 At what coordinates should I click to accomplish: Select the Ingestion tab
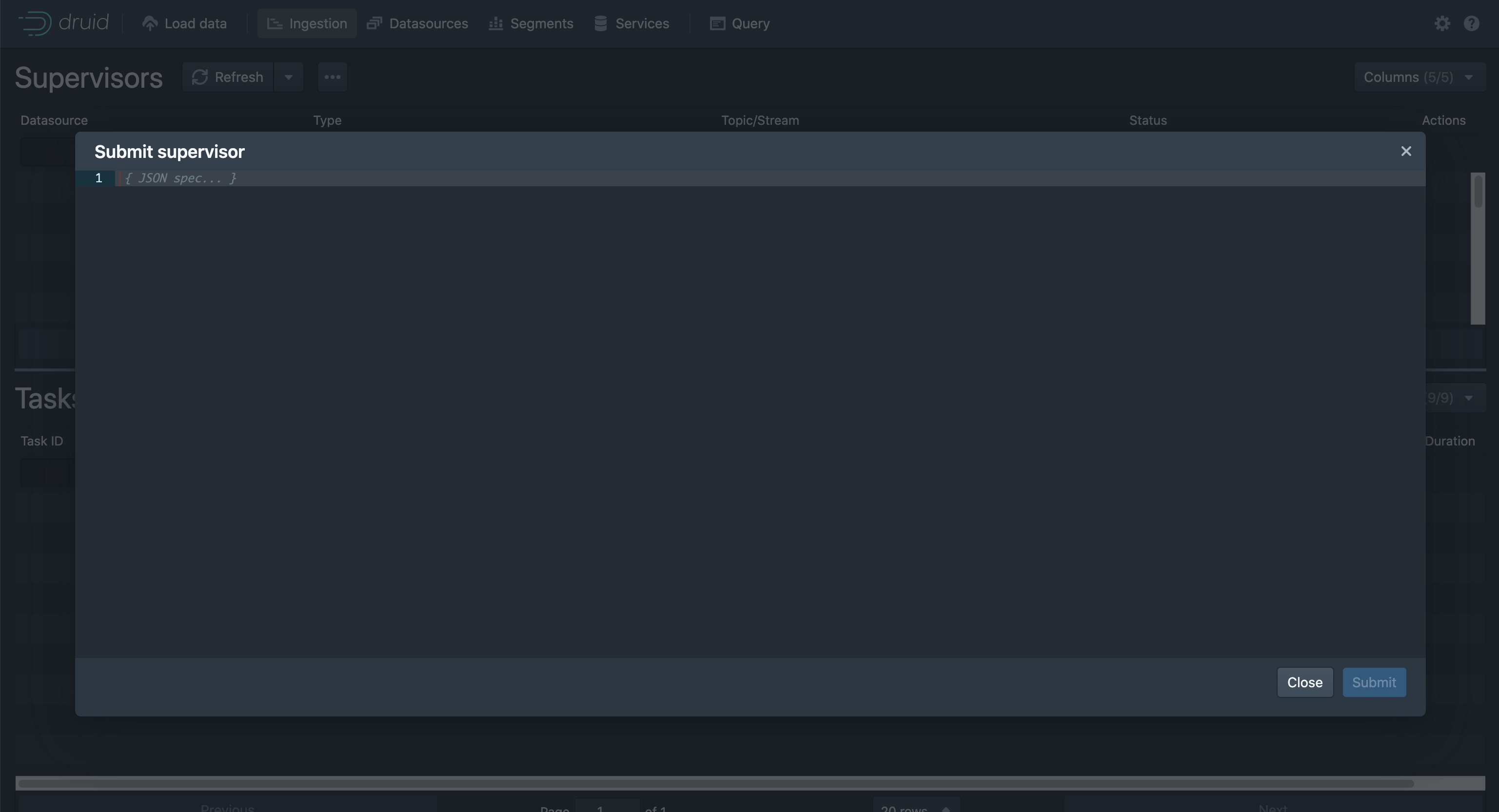tap(307, 23)
